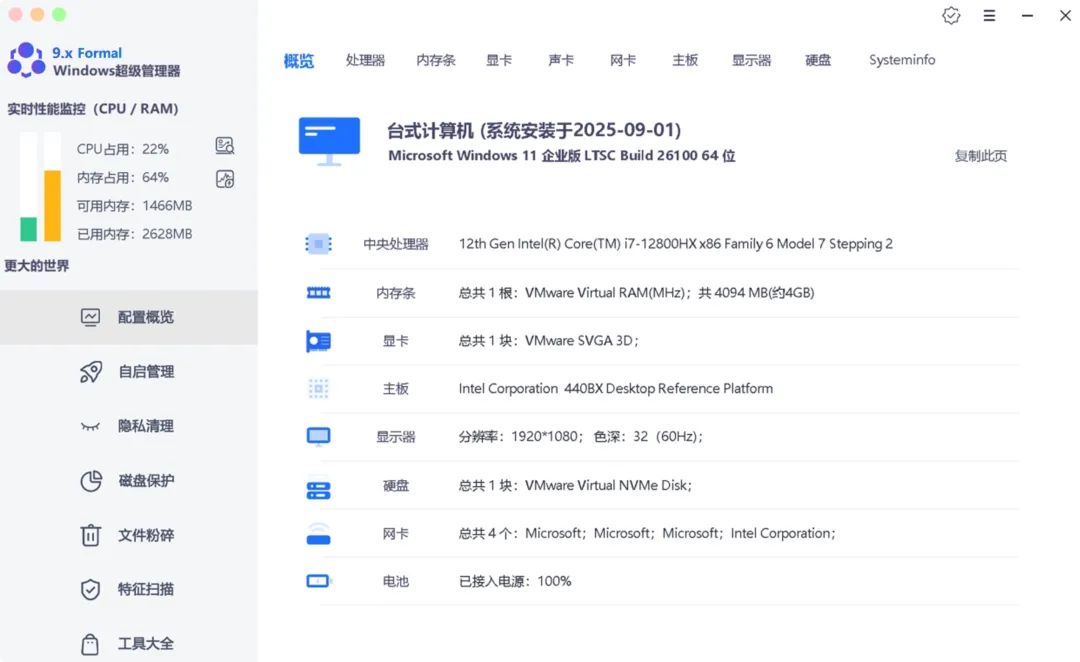This screenshot has width=1080, height=662.
Task: Click the green traffic light button
Action: point(59,14)
